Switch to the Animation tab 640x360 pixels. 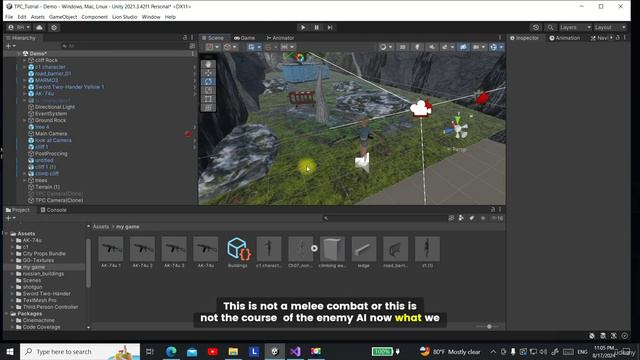click(564, 38)
